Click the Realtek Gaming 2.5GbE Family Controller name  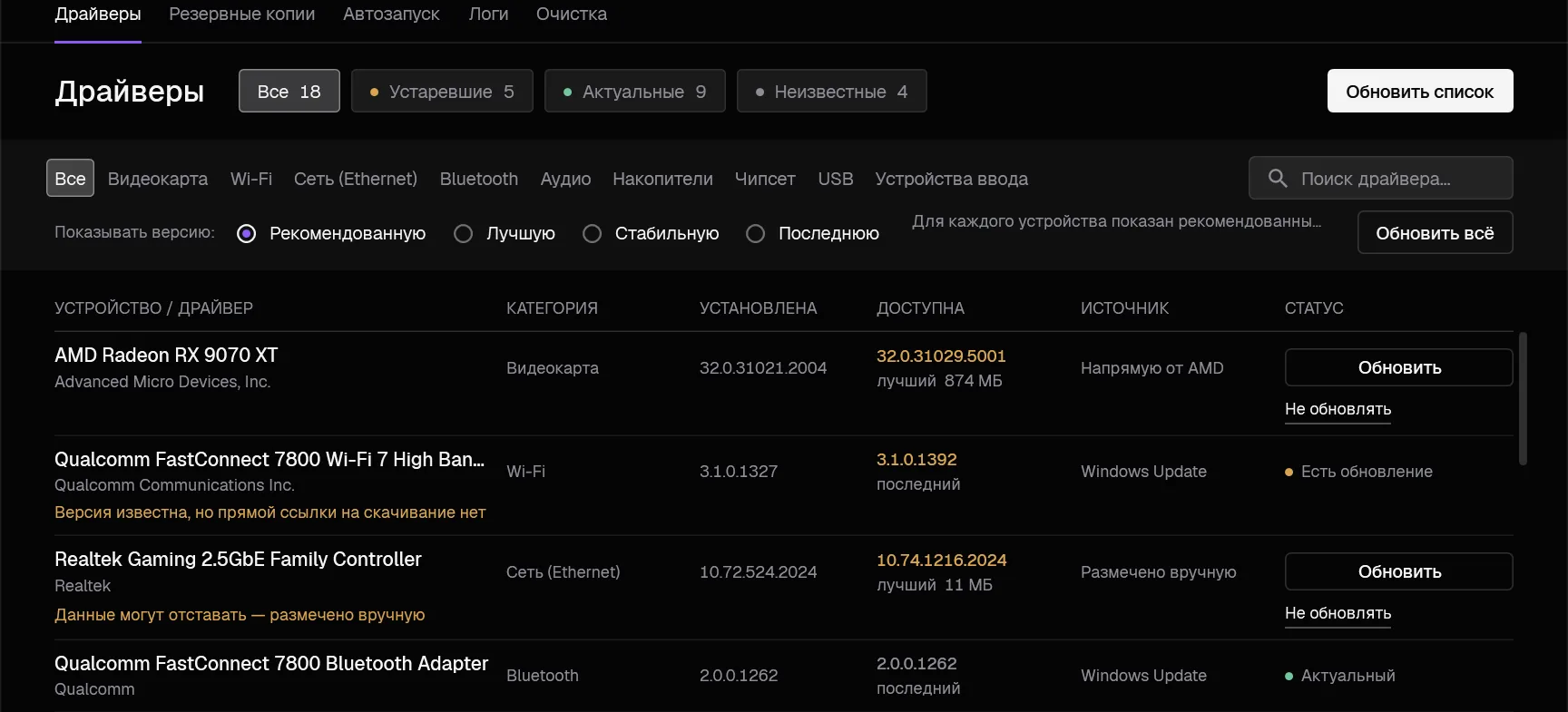tap(238, 560)
